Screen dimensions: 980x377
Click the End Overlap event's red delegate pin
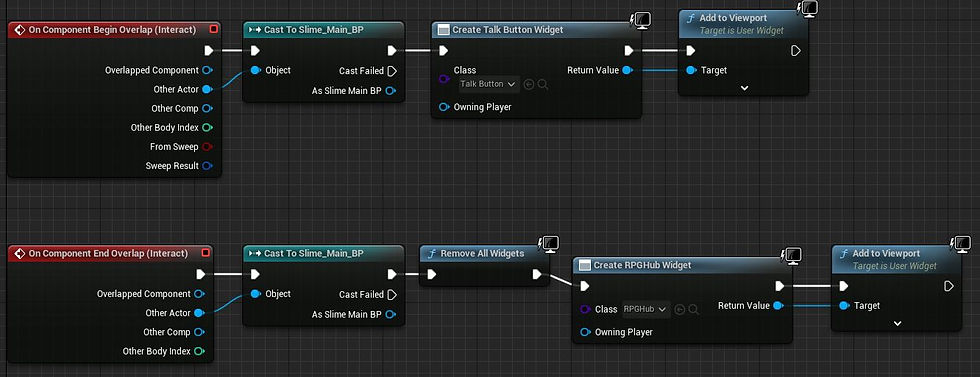coord(206,253)
